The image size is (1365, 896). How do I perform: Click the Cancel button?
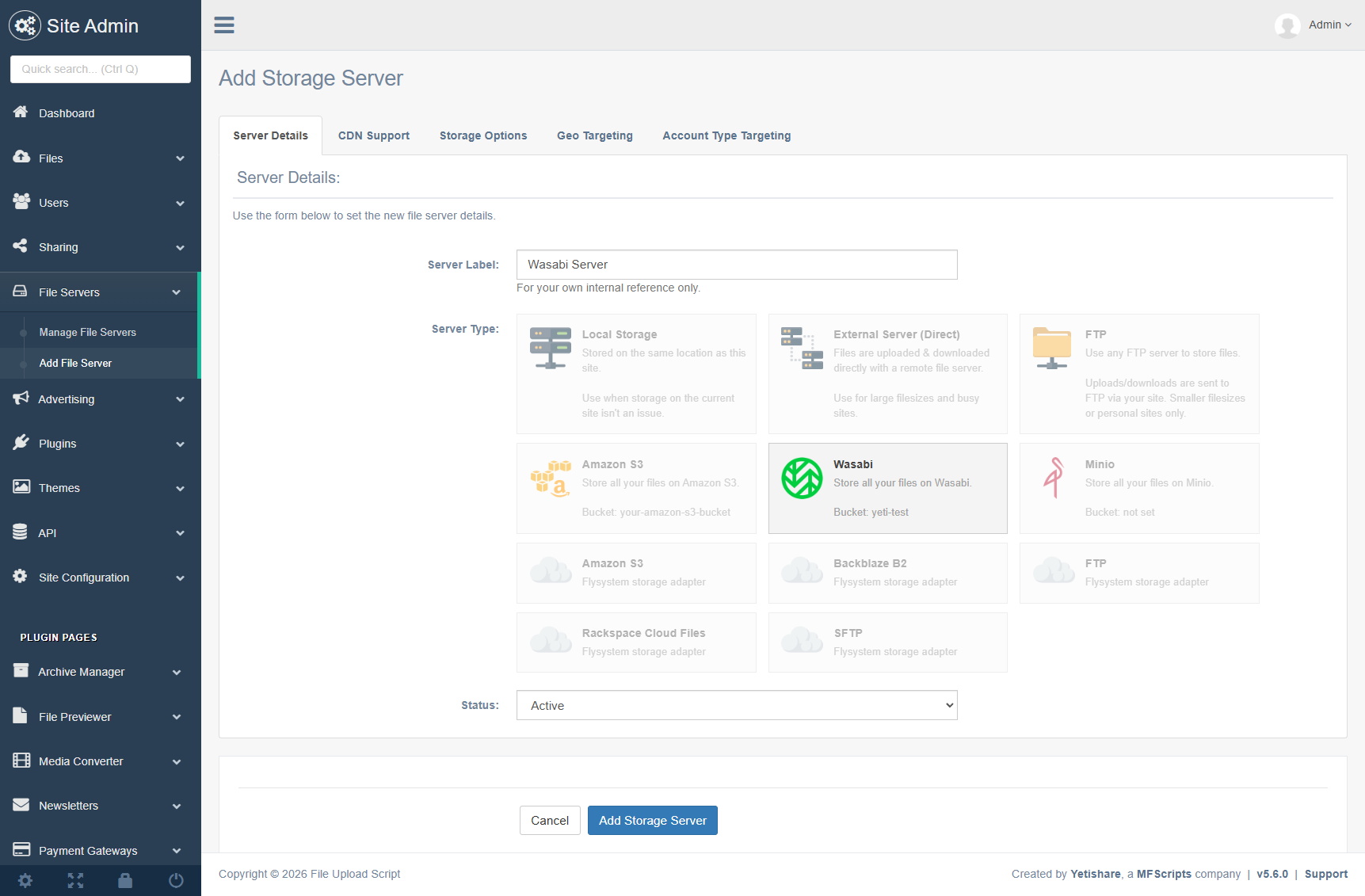pos(549,821)
